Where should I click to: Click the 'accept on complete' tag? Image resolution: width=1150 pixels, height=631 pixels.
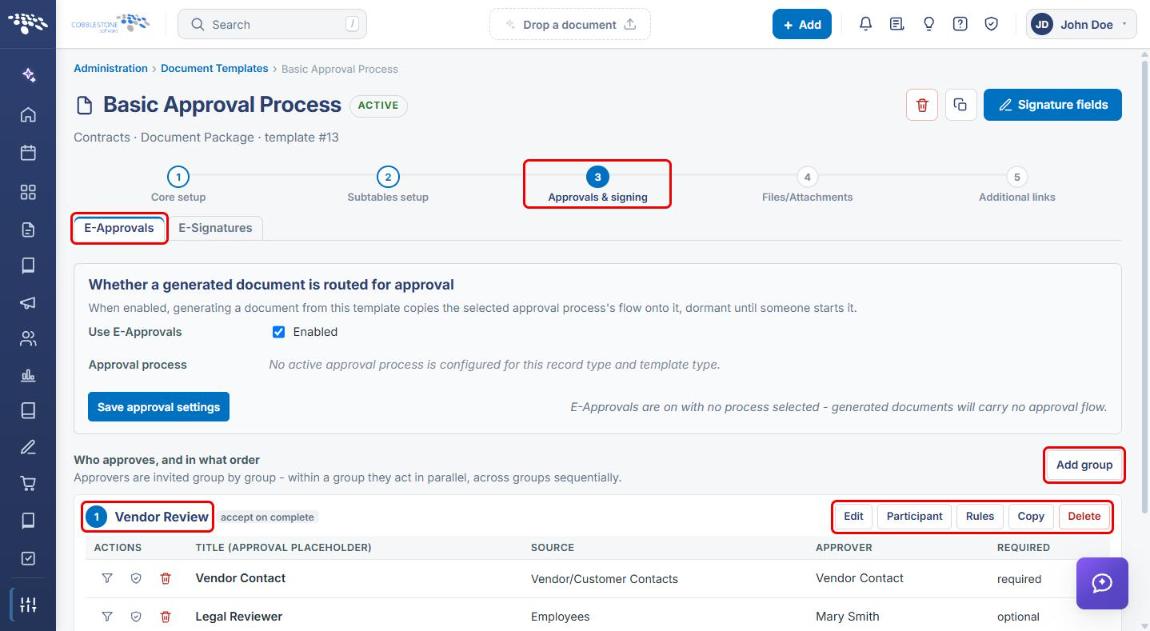(x=267, y=517)
